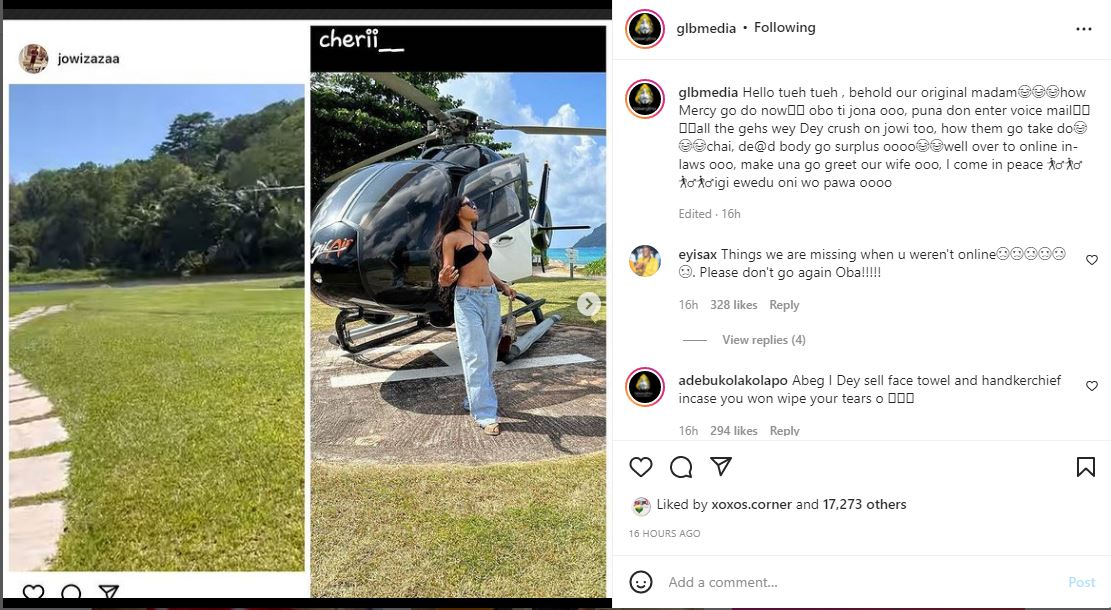Open the comment bubble icon under the post

(681, 467)
